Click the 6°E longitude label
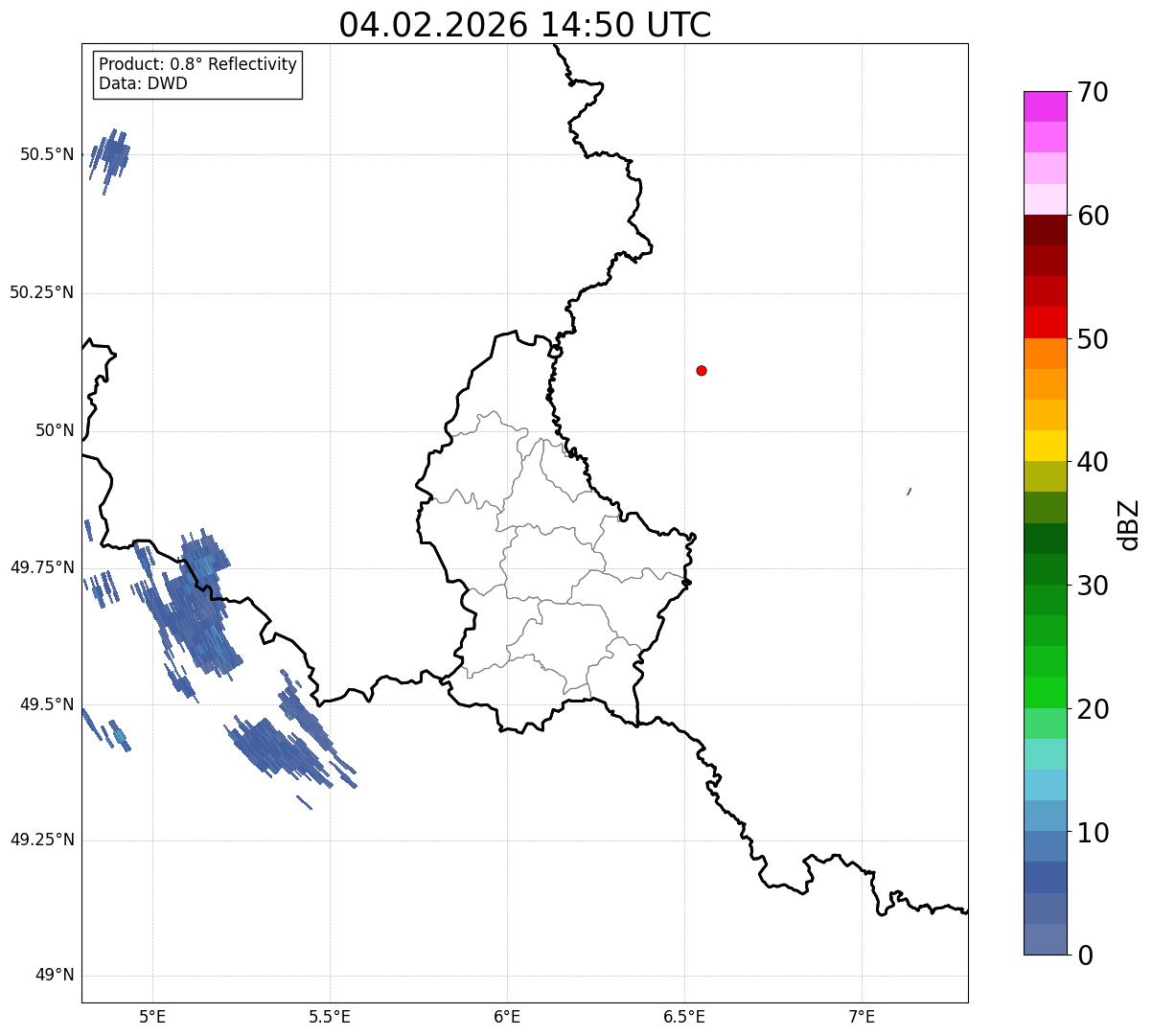Viewport: 1152px width, 1036px height. (x=507, y=1016)
